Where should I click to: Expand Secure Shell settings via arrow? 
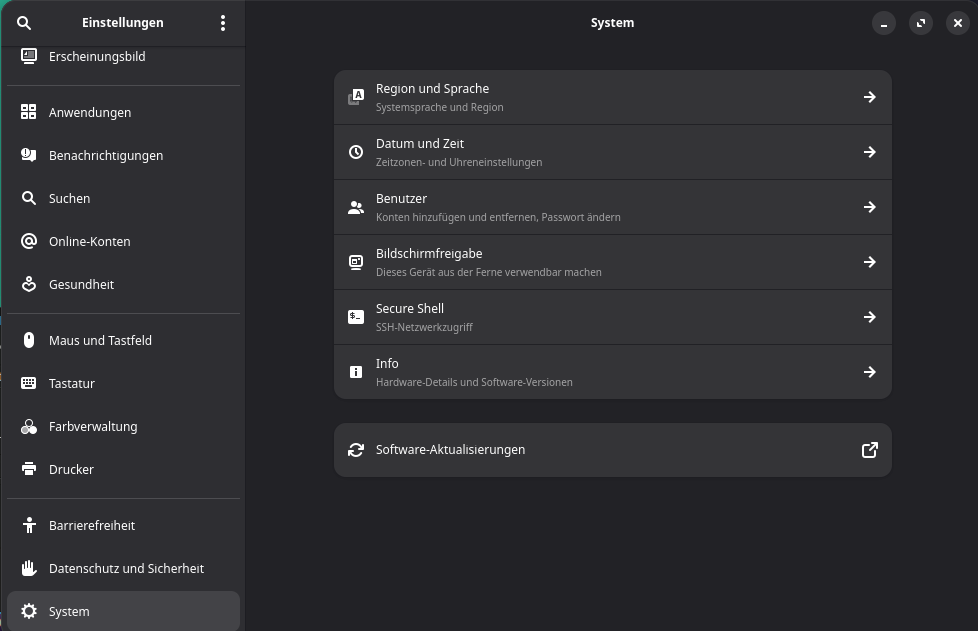tap(869, 317)
